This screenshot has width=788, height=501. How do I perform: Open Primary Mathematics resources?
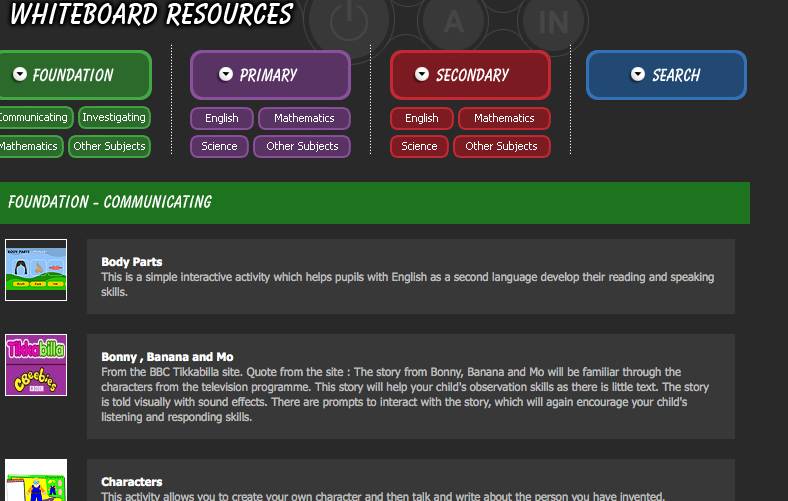[304, 119]
